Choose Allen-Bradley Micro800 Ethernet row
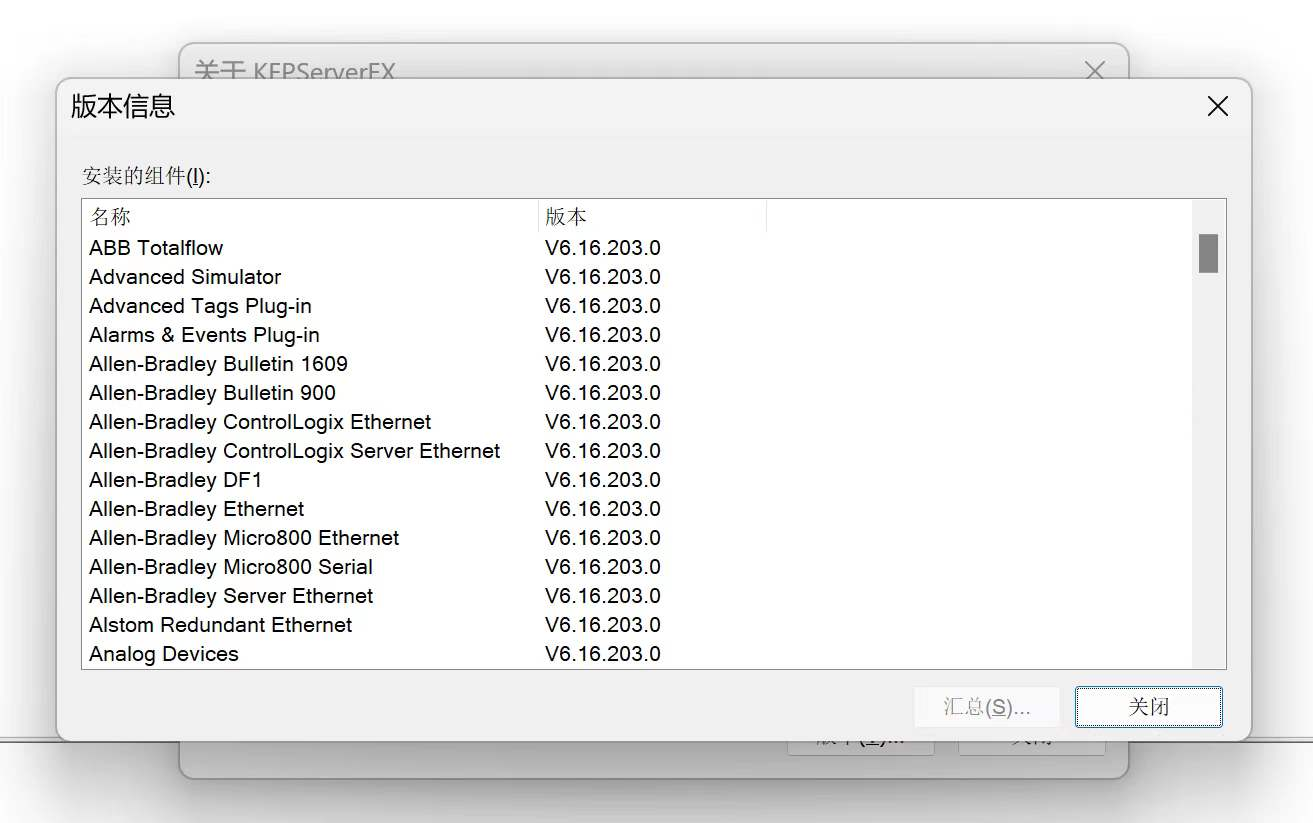Image resolution: width=1313 pixels, height=823 pixels. tap(244, 538)
